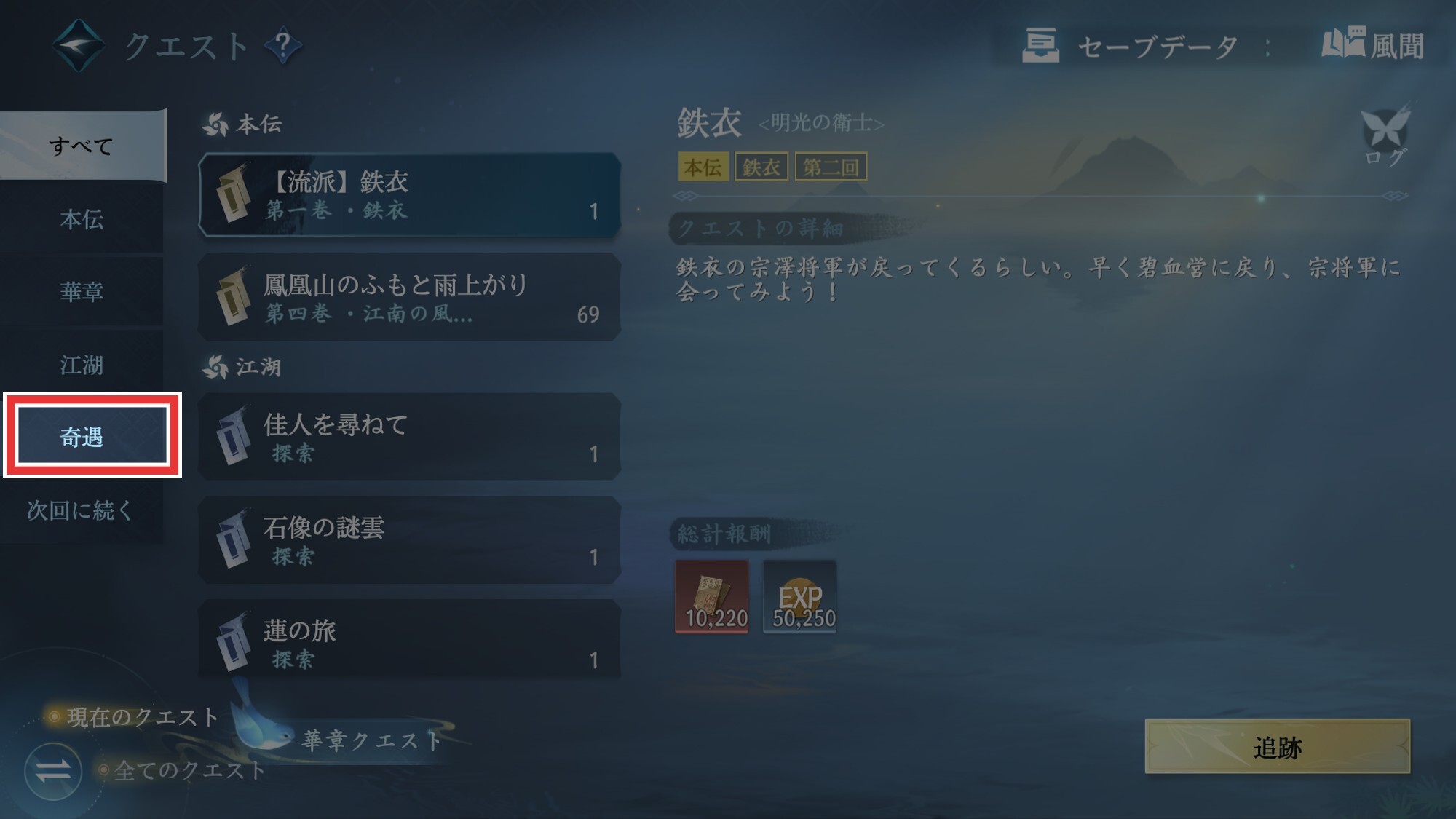This screenshot has height=819, width=1456.
Task: Tap the swap arrows circle icon
Action: pos(53,771)
